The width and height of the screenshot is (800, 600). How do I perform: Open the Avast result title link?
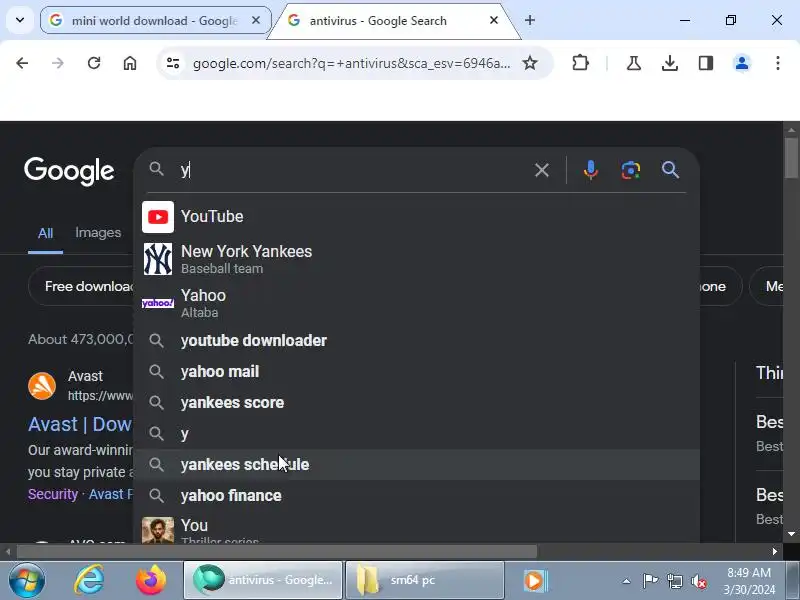[x=80, y=424]
